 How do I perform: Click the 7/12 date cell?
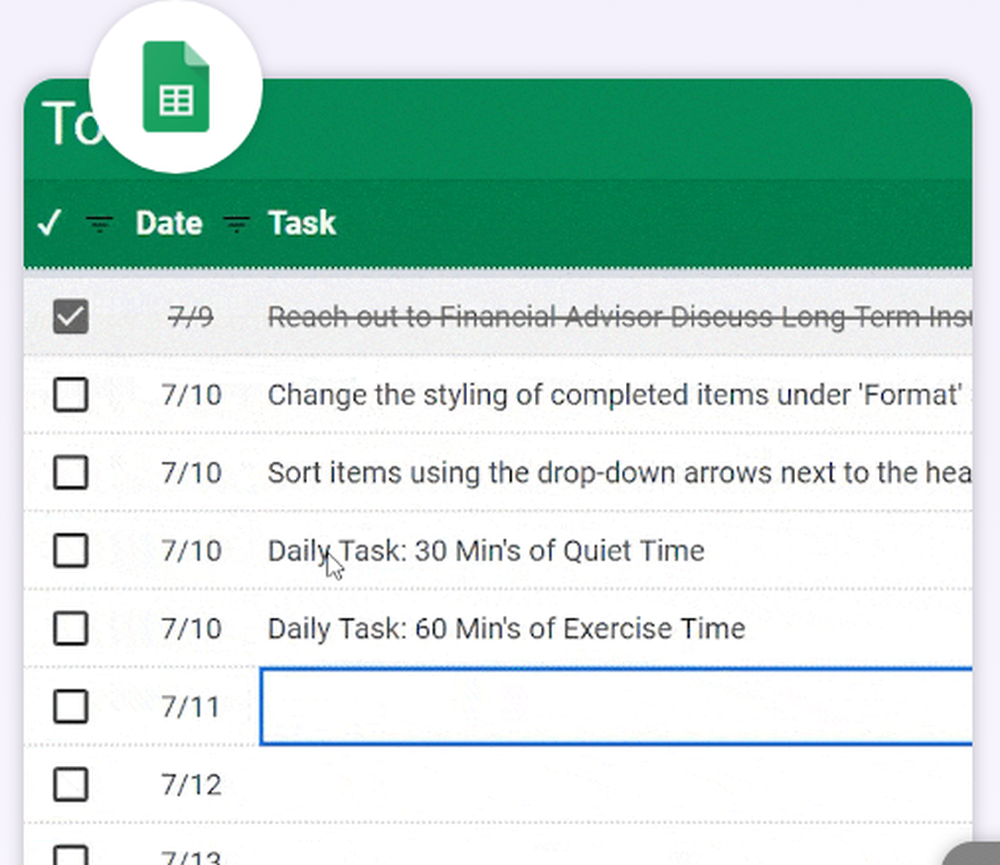coord(191,785)
